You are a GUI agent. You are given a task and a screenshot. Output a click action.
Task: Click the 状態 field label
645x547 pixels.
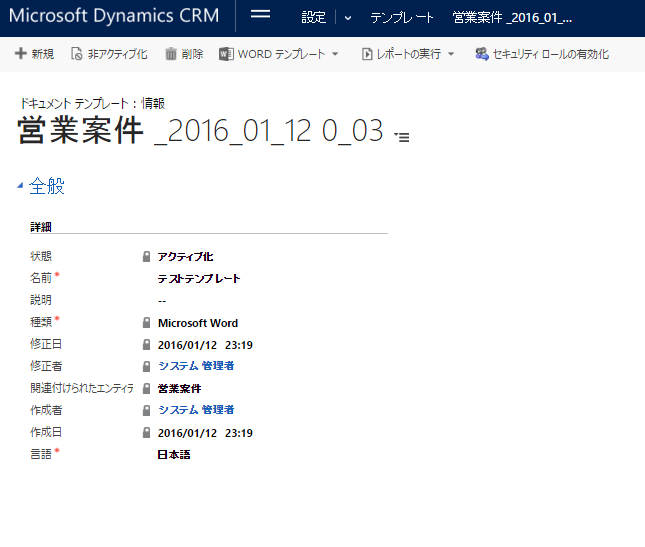tap(41, 256)
